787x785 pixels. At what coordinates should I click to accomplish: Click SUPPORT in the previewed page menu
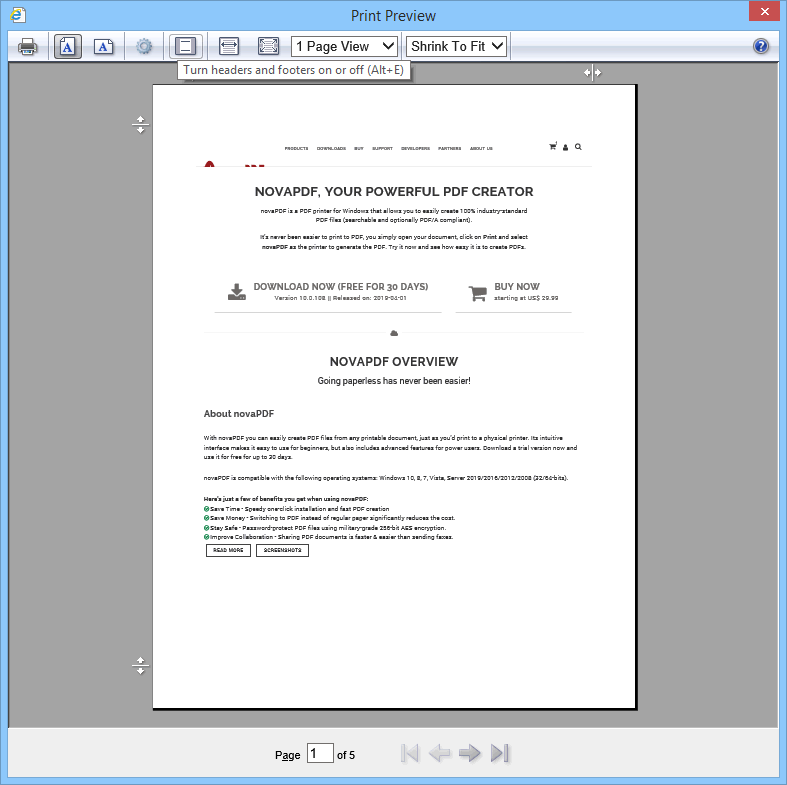click(382, 149)
